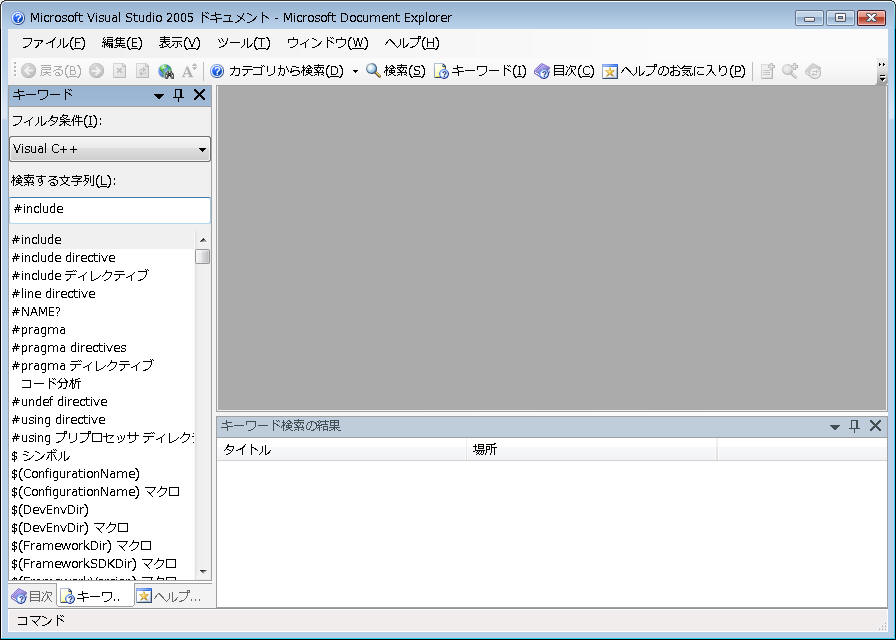Switch to the キーワード tab at panel bottom
This screenshot has height=640, width=896.
click(x=95, y=597)
